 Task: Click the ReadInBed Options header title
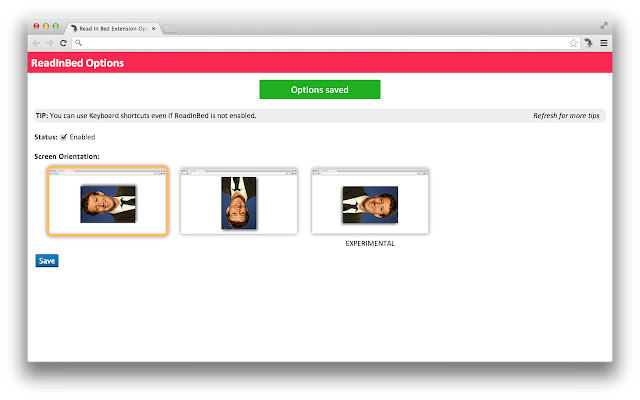78,63
